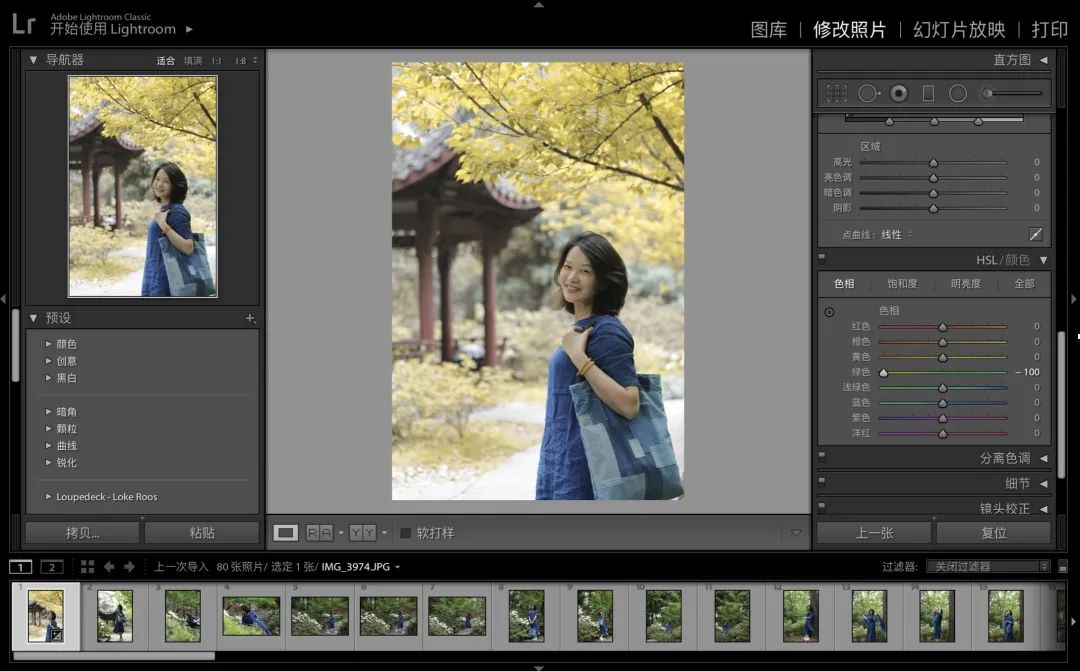Select the Crop Overlay tool icon
Viewport: 1080px width, 671px height.
(836, 93)
